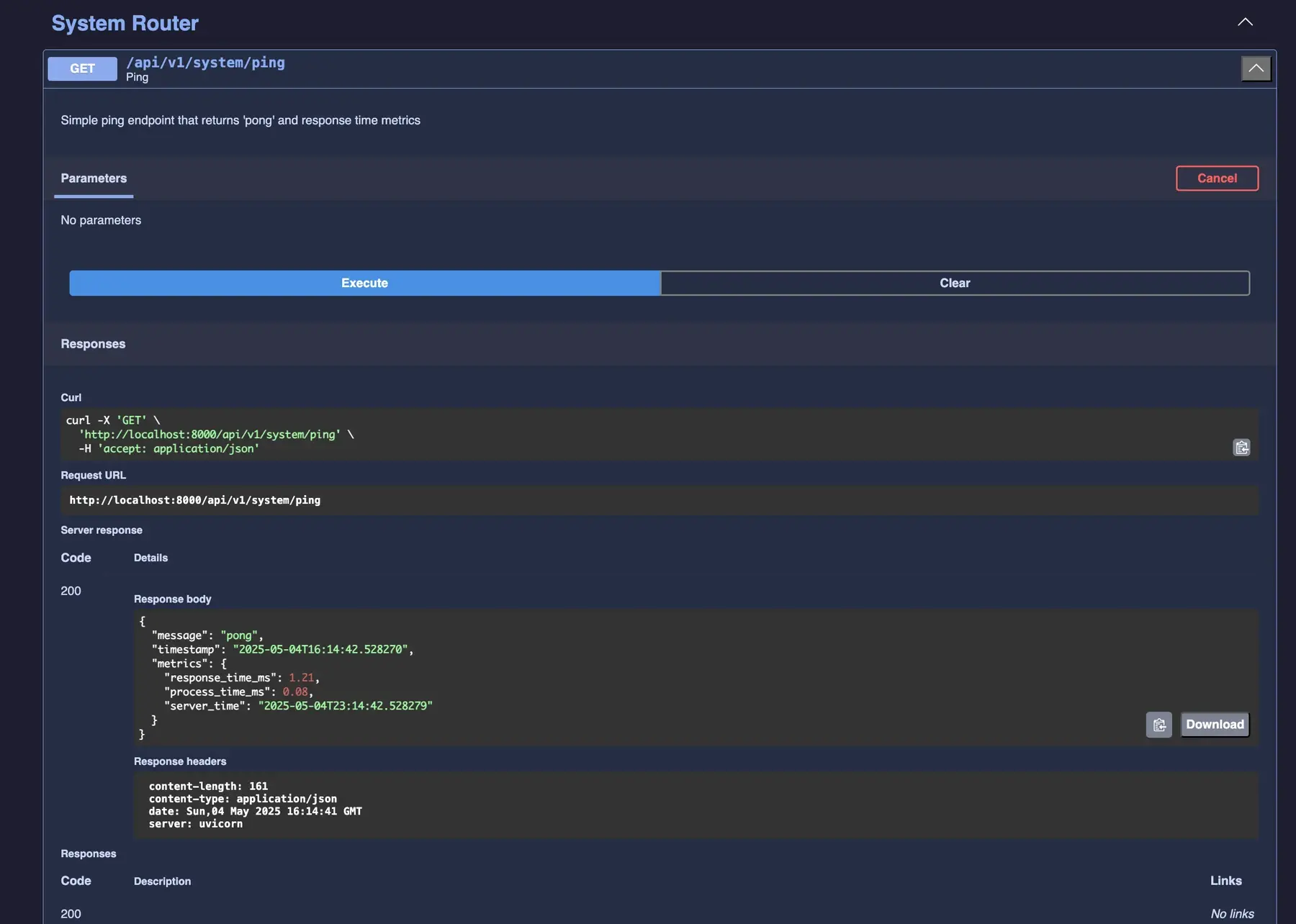Screen dimensions: 1296x924
Task: Click the System Router heading
Action: point(125,23)
